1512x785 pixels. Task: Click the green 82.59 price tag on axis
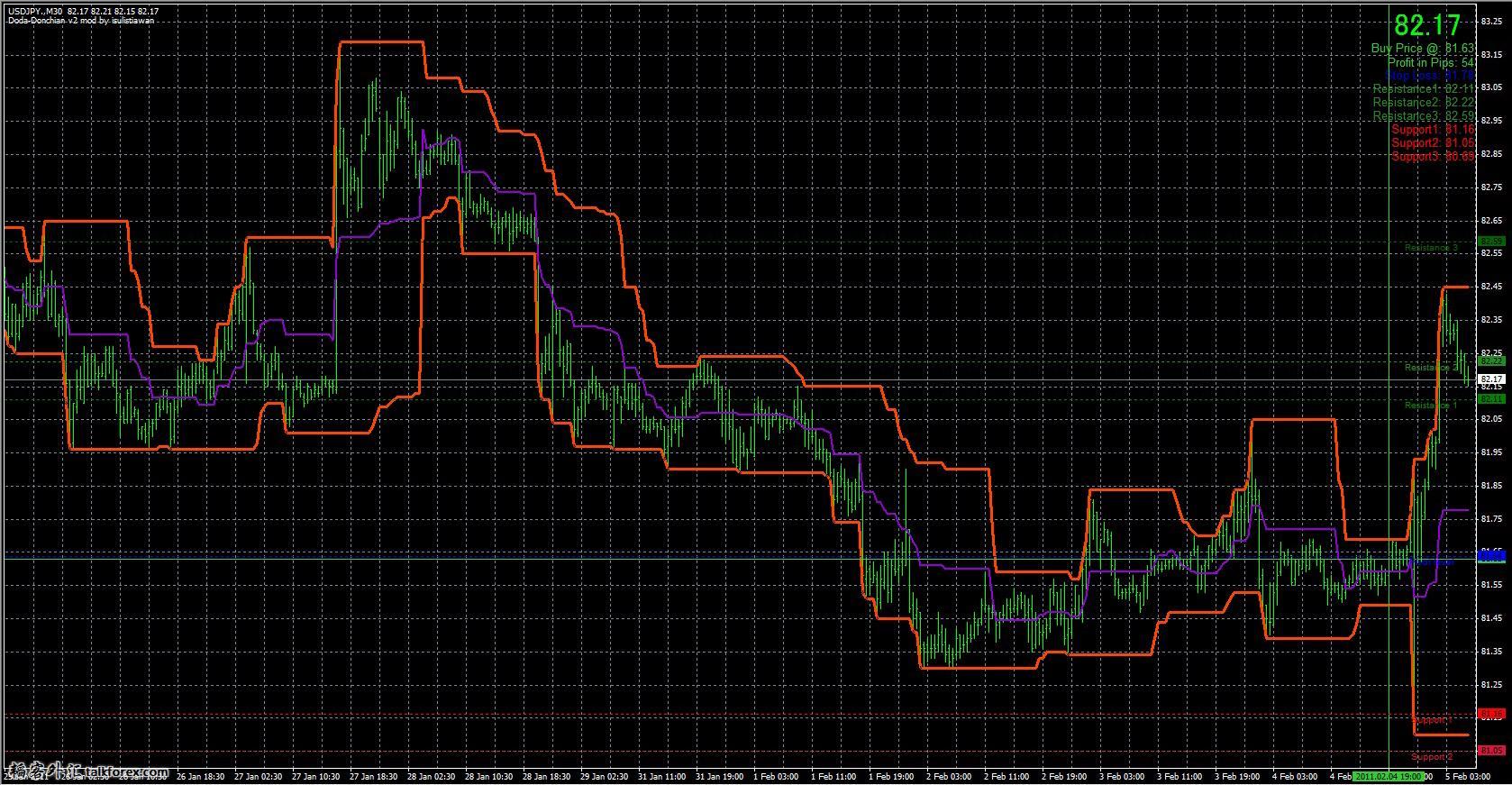pyautogui.click(x=1492, y=242)
